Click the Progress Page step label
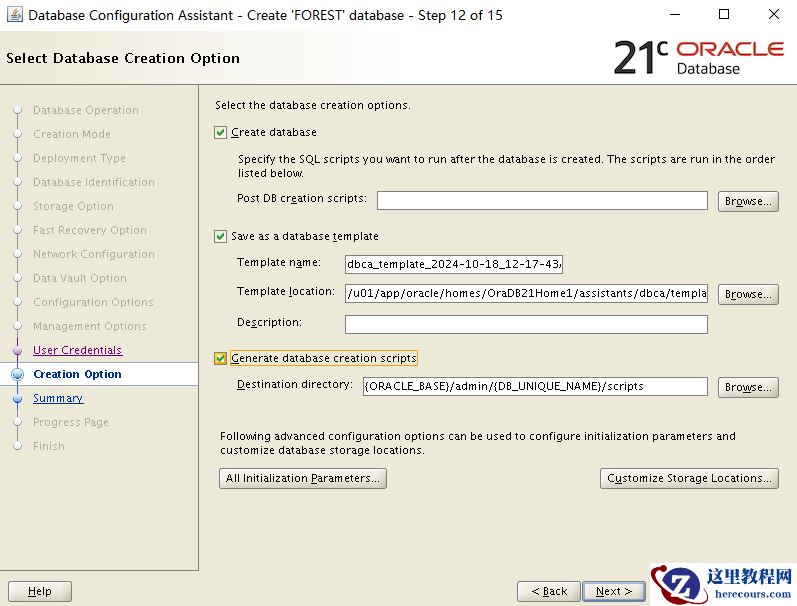The width and height of the screenshot is (797, 606). pyautogui.click(x=71, y=422)
